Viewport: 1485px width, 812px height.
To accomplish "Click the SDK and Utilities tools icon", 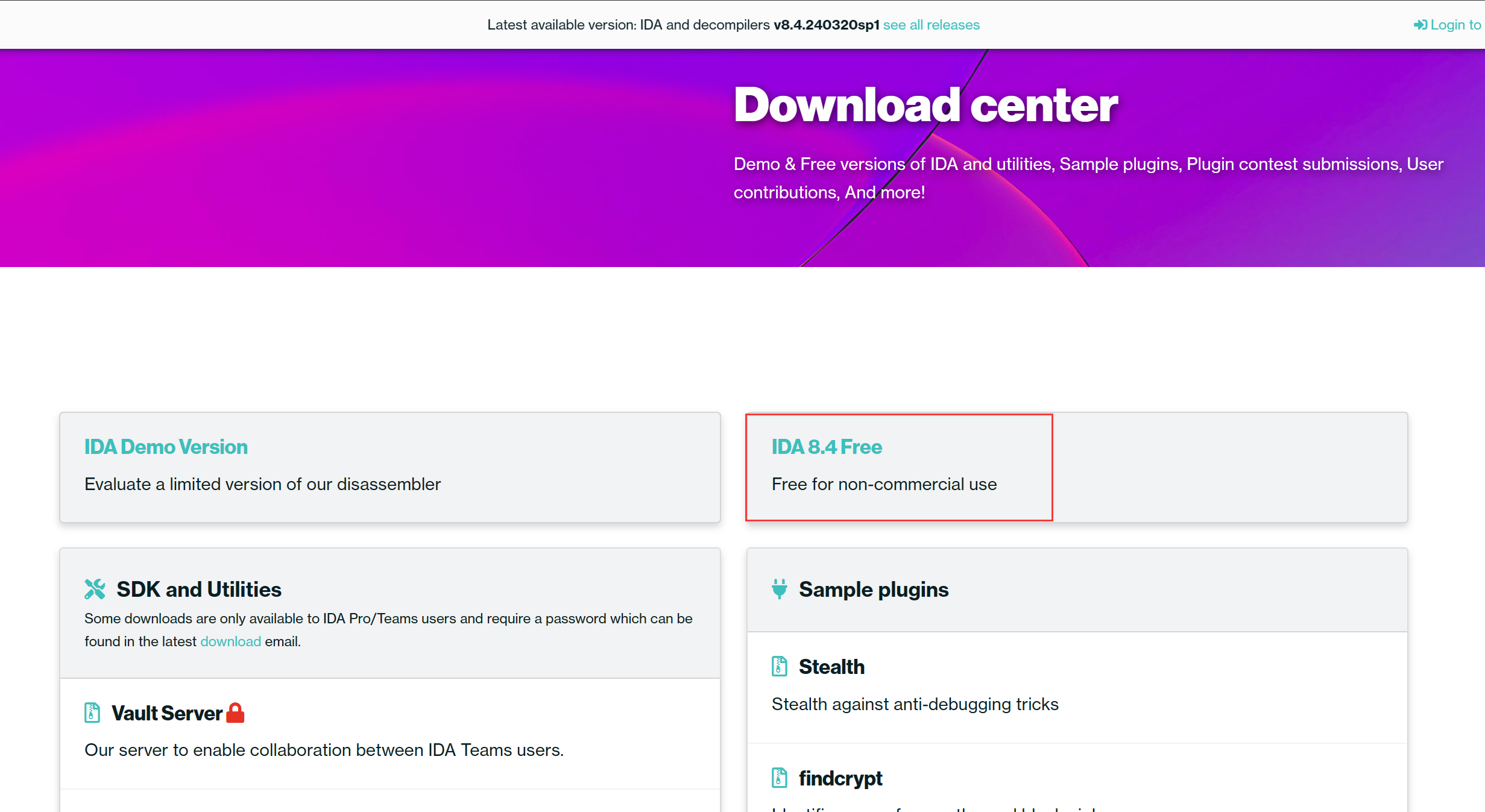I will click(95, 589).
